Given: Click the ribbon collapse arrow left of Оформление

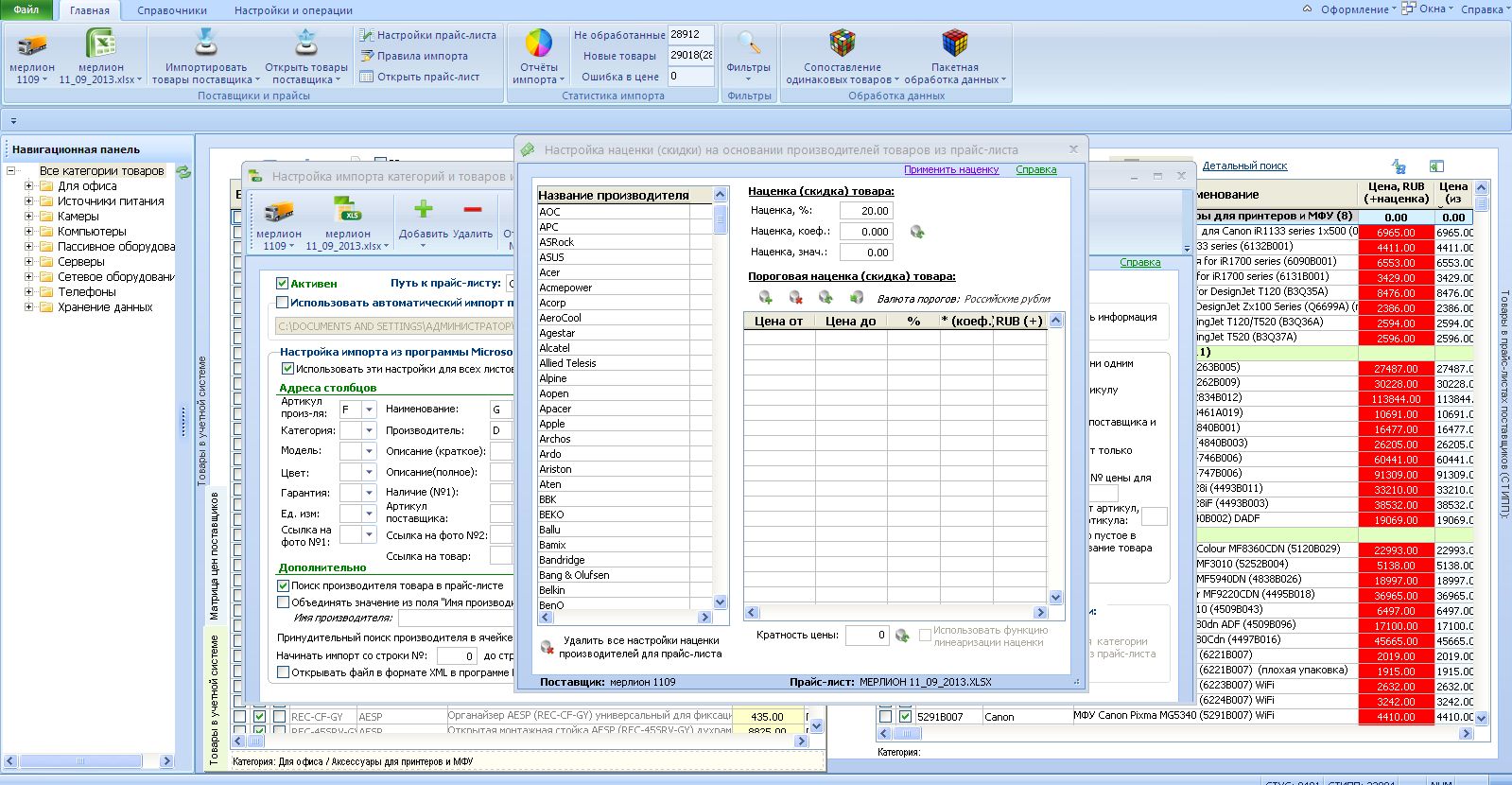Looking at the screenshot, I should coord(1307,9).
